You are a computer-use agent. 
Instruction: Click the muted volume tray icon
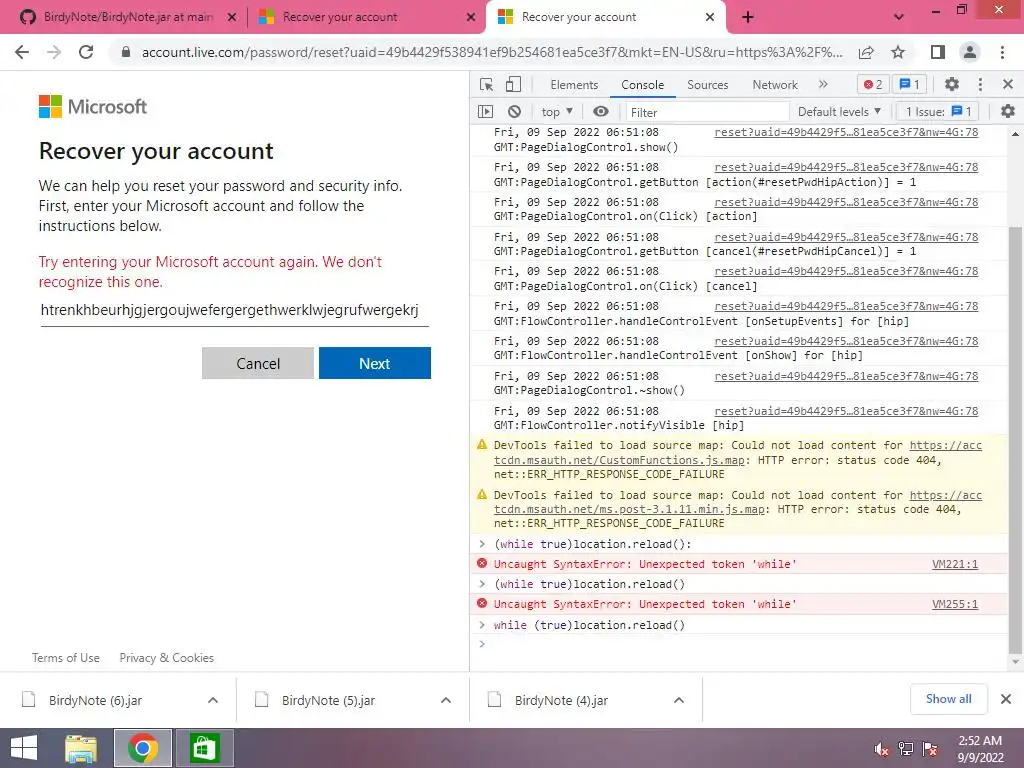tap(882, 749)
